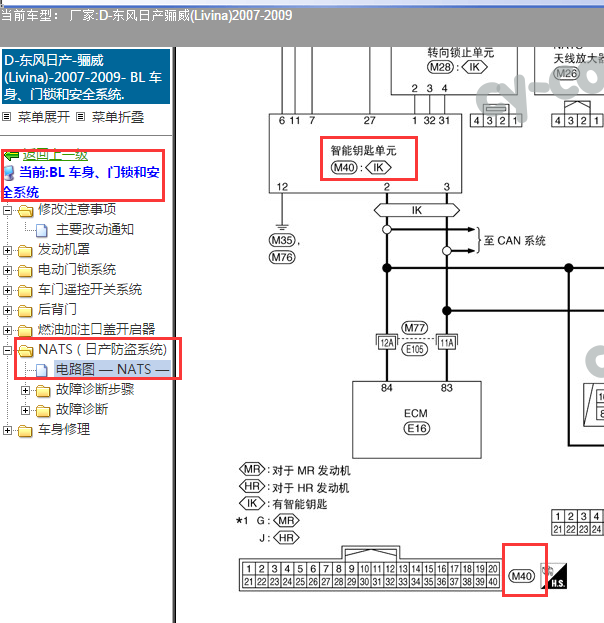Expand the 后背门 folder

tap(7, 310)
